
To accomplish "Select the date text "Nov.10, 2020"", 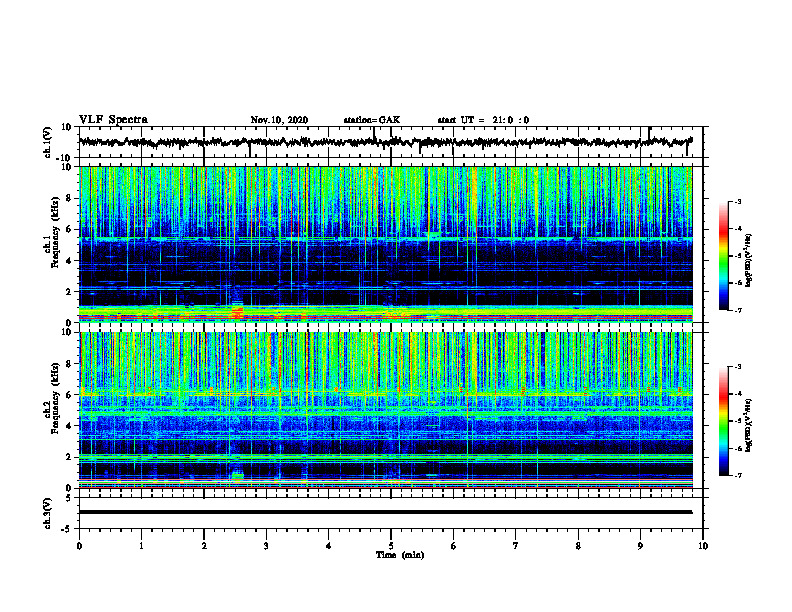I will tap(279, 120).
